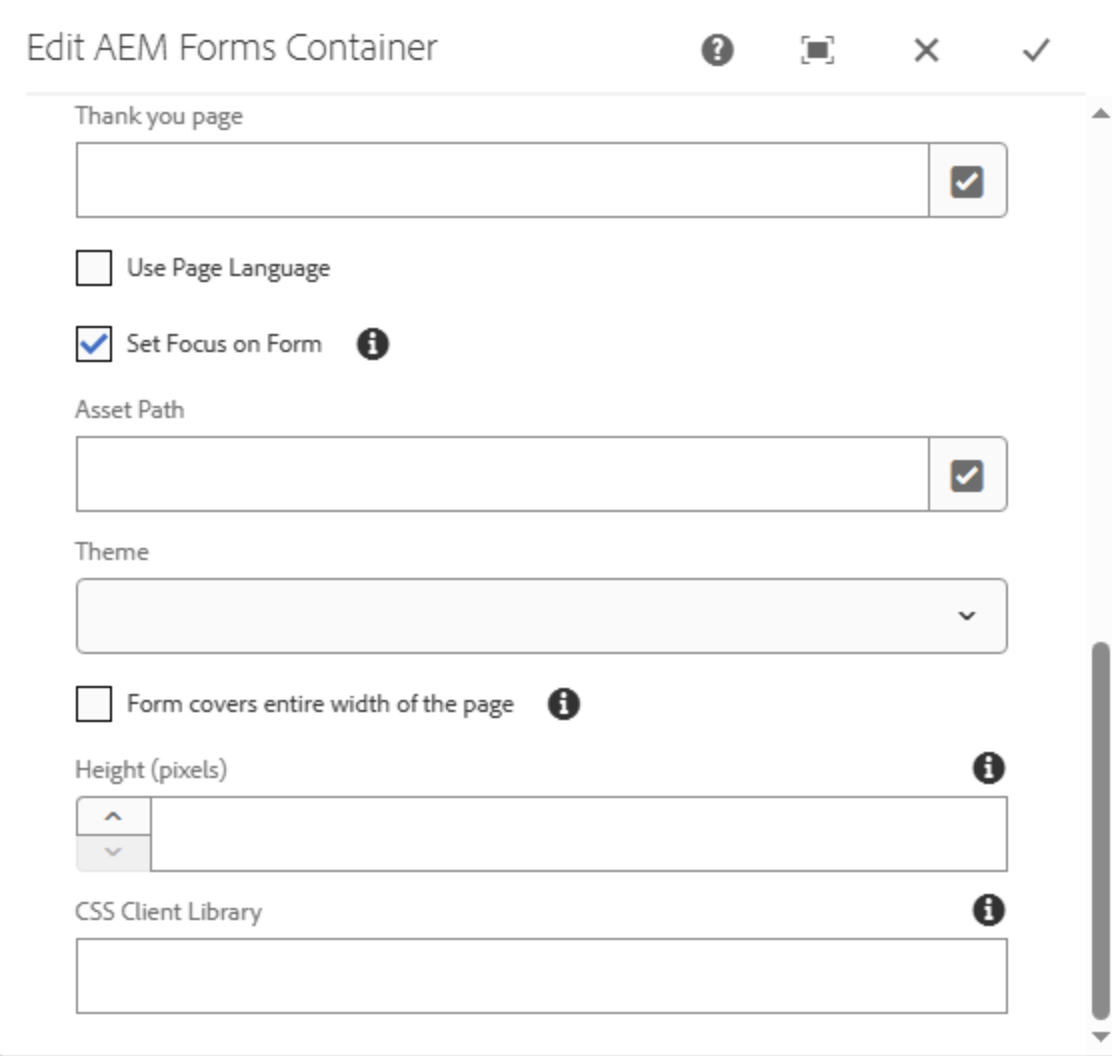Open path browser for Asset Path
The width and height of the screenshot is (1112, 1056).
(x=967, y=474)
